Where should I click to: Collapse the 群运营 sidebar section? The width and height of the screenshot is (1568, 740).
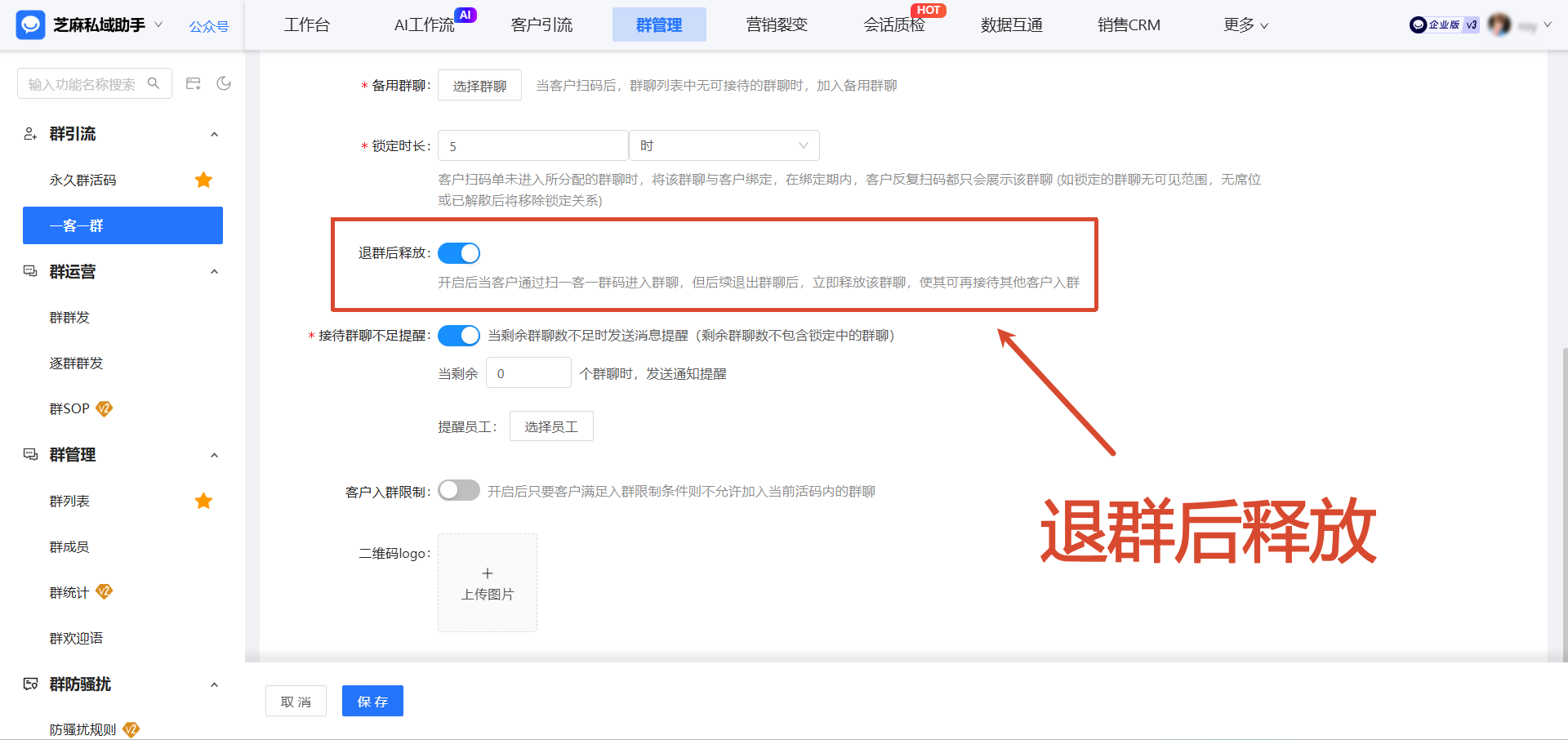(214, 271)
